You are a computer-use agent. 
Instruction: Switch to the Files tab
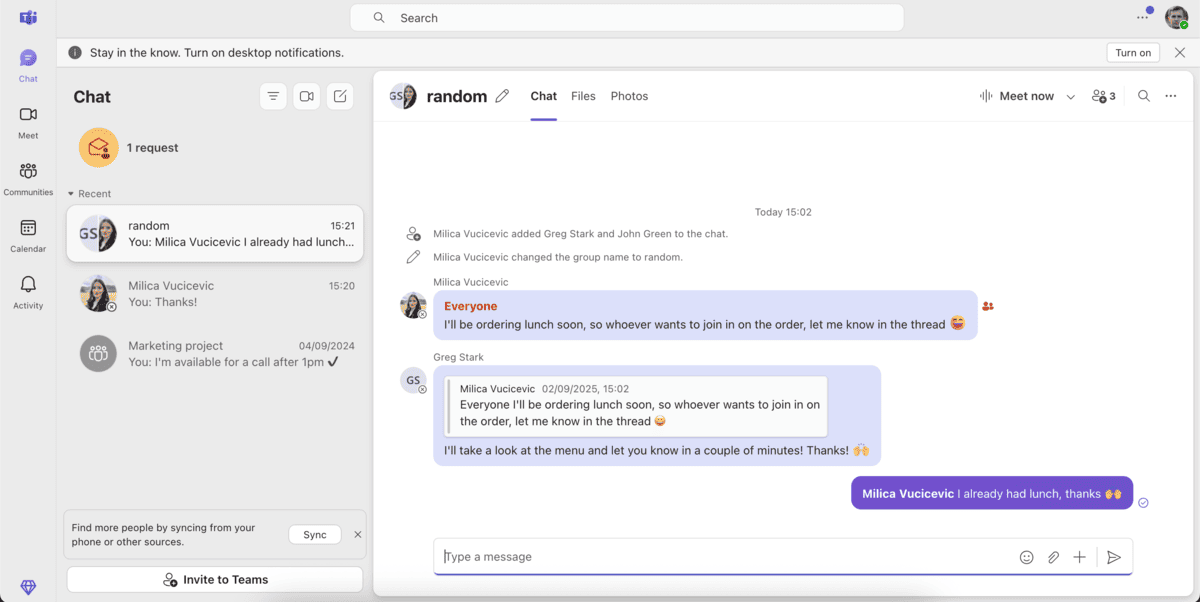(583, 96)
